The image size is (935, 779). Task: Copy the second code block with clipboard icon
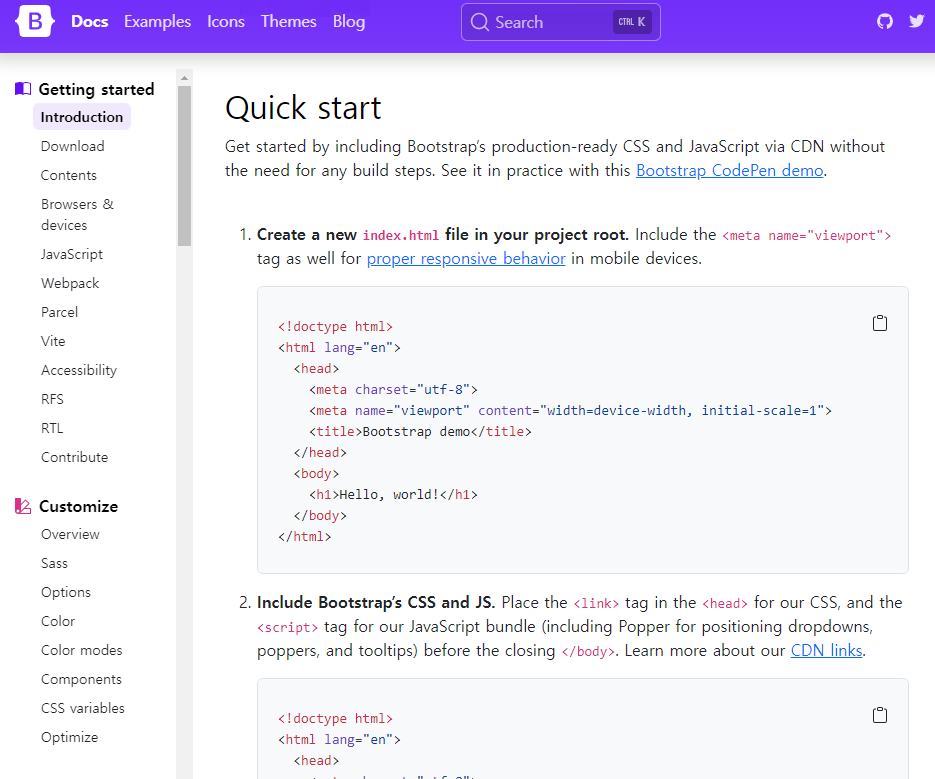(x=880, y=715)
